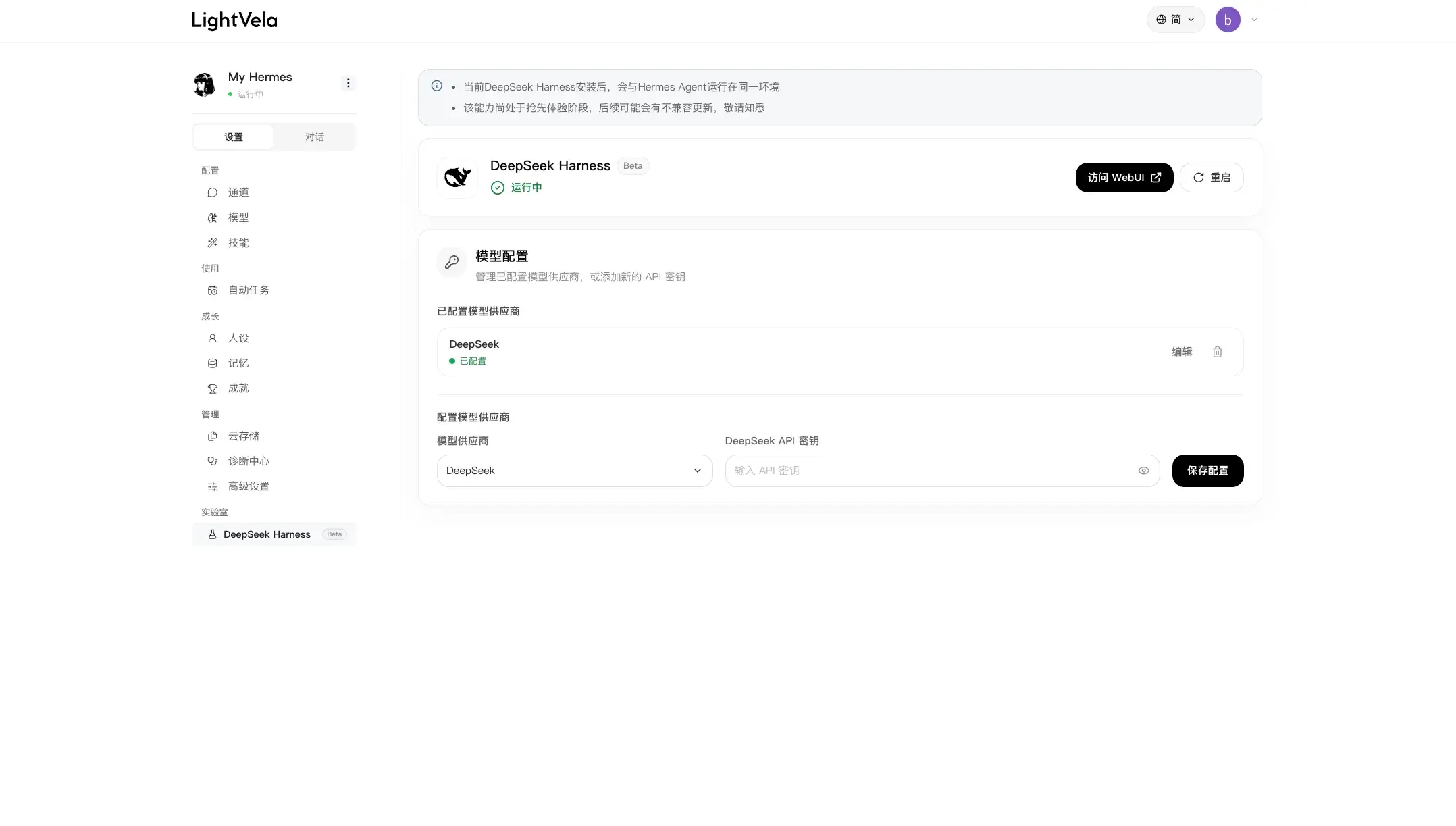Click the 运行中 status under DeepSeek Harness
This screenshot has height=826, width=1456.
[517, 188]
